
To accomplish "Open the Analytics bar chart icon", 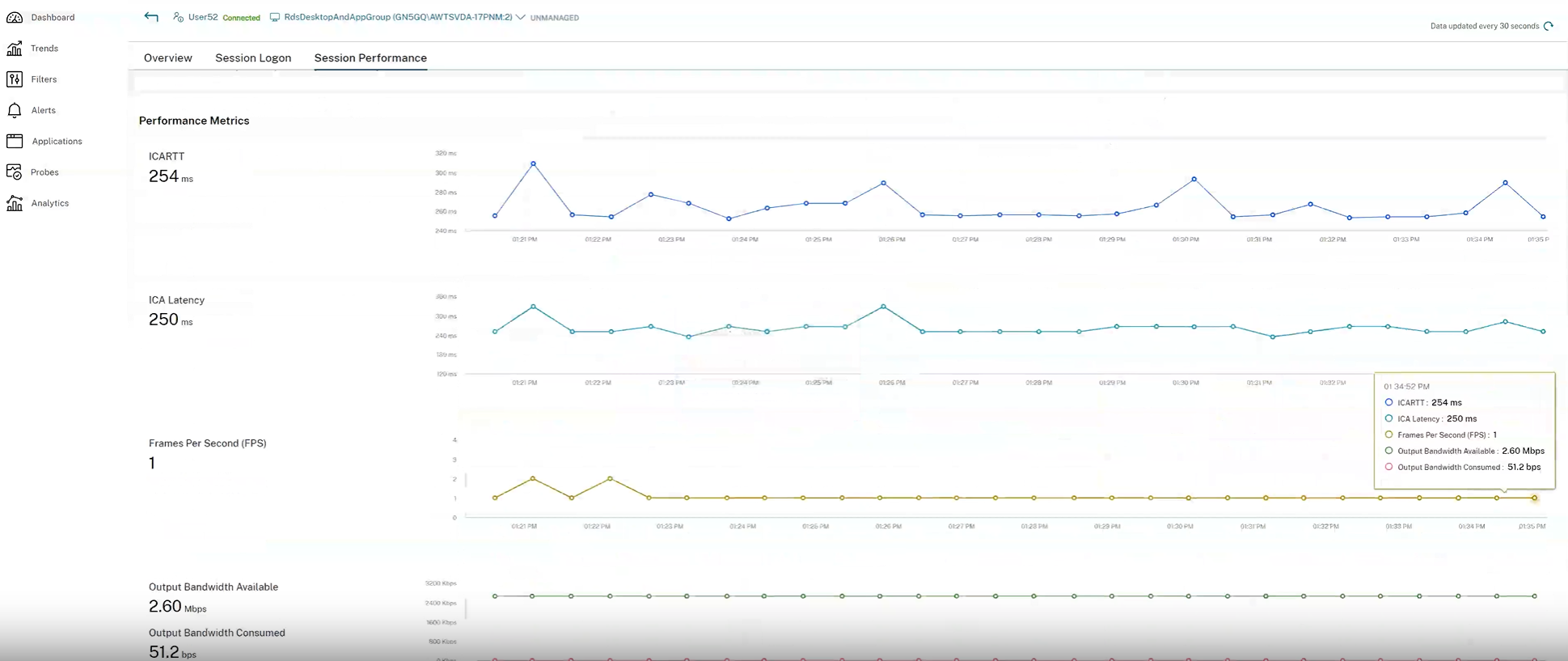I will [15, 203].
